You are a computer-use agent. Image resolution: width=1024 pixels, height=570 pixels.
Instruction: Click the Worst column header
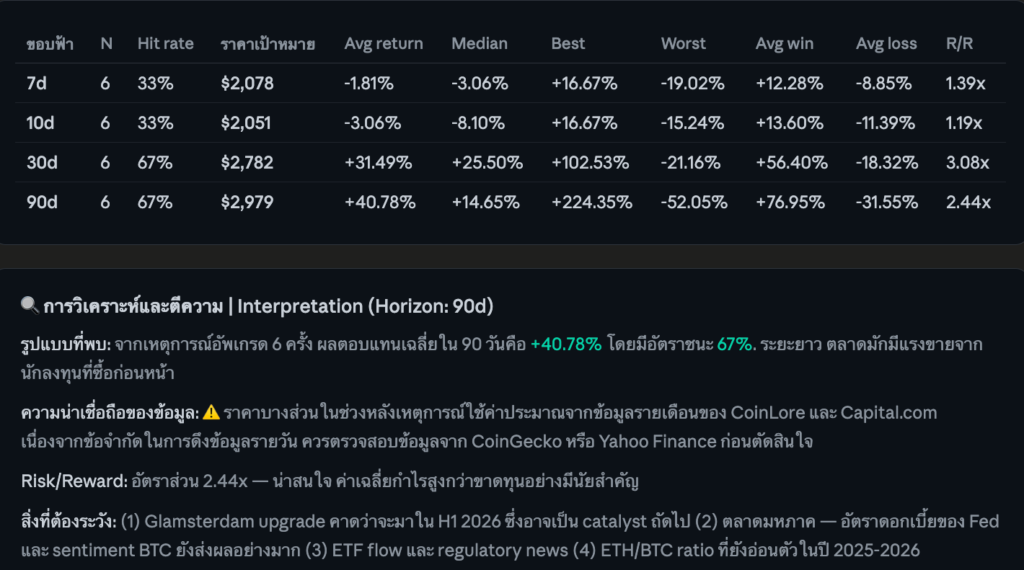pos(683,44)
